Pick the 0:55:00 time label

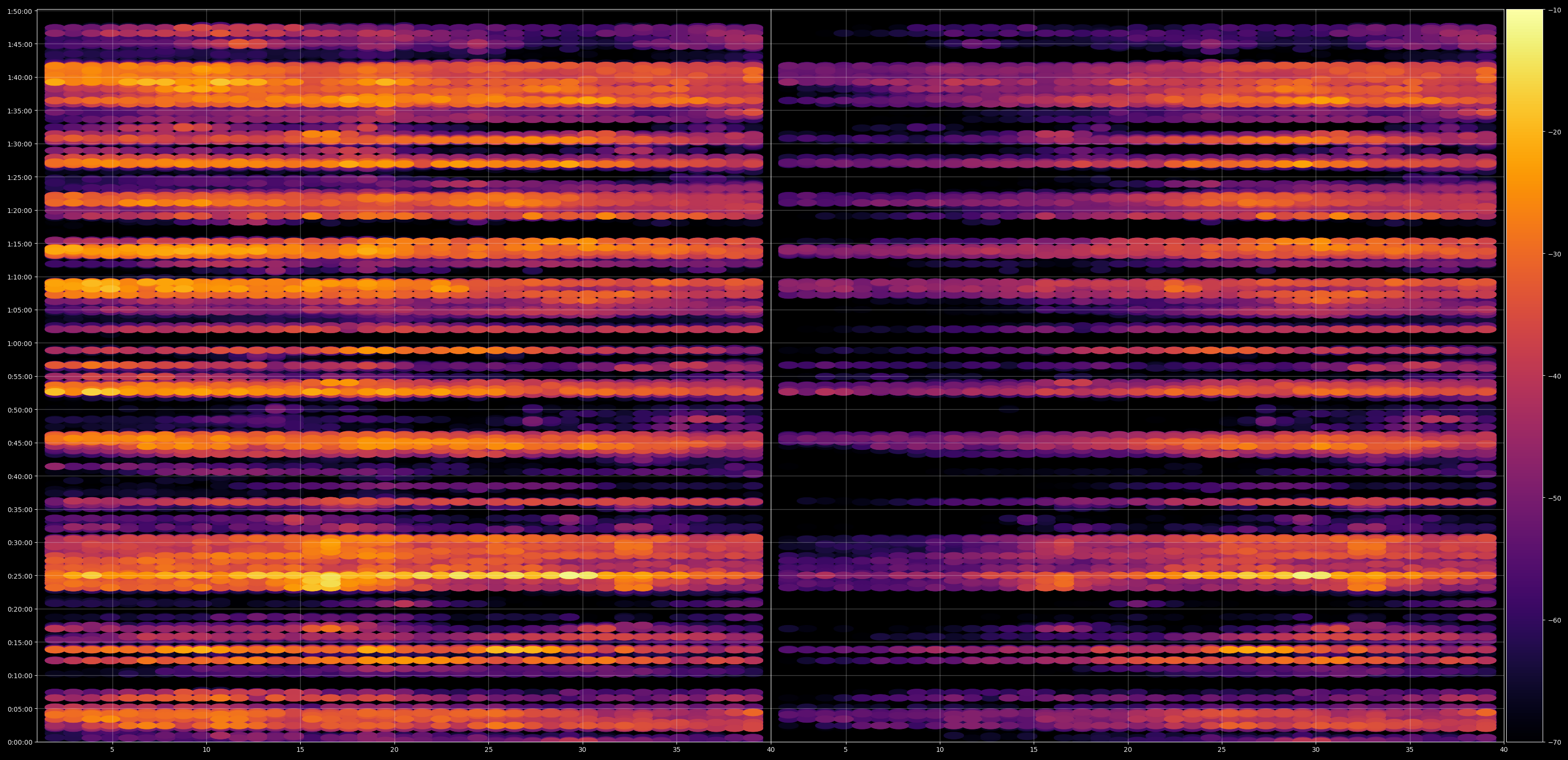[20, 376]
